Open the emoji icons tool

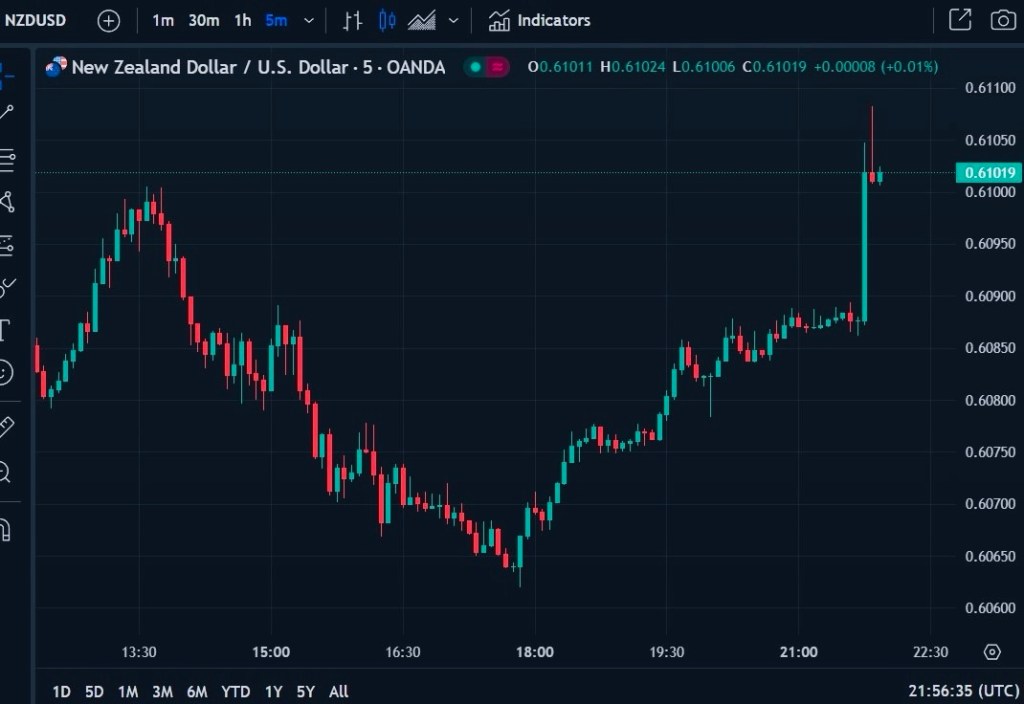6,373
